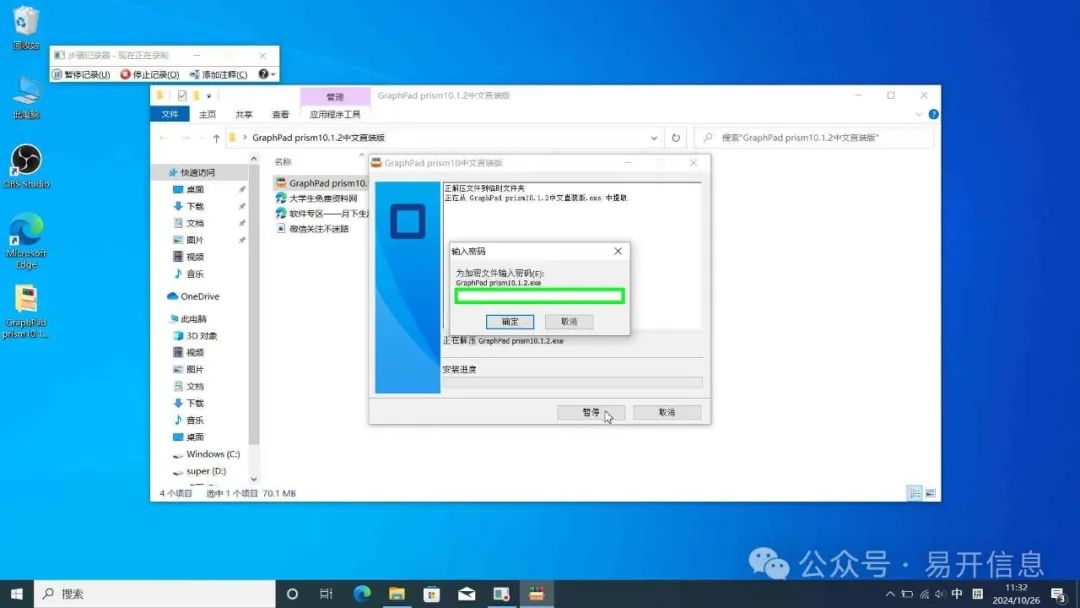The image size is (1080, 608).
Task: Click the 管理 contextual tab
Action: click(x=335, y=96)
